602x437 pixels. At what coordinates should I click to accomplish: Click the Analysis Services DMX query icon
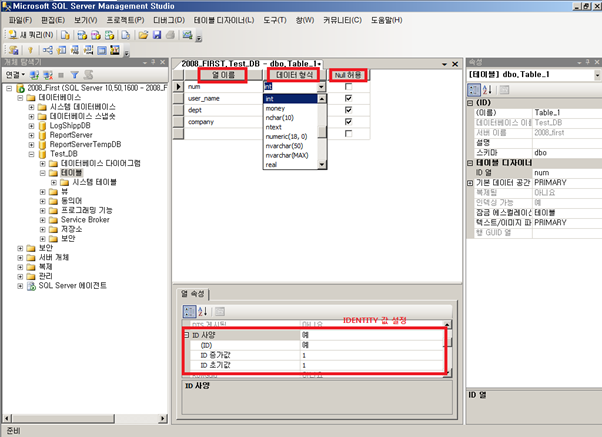[x=96, y=35]
